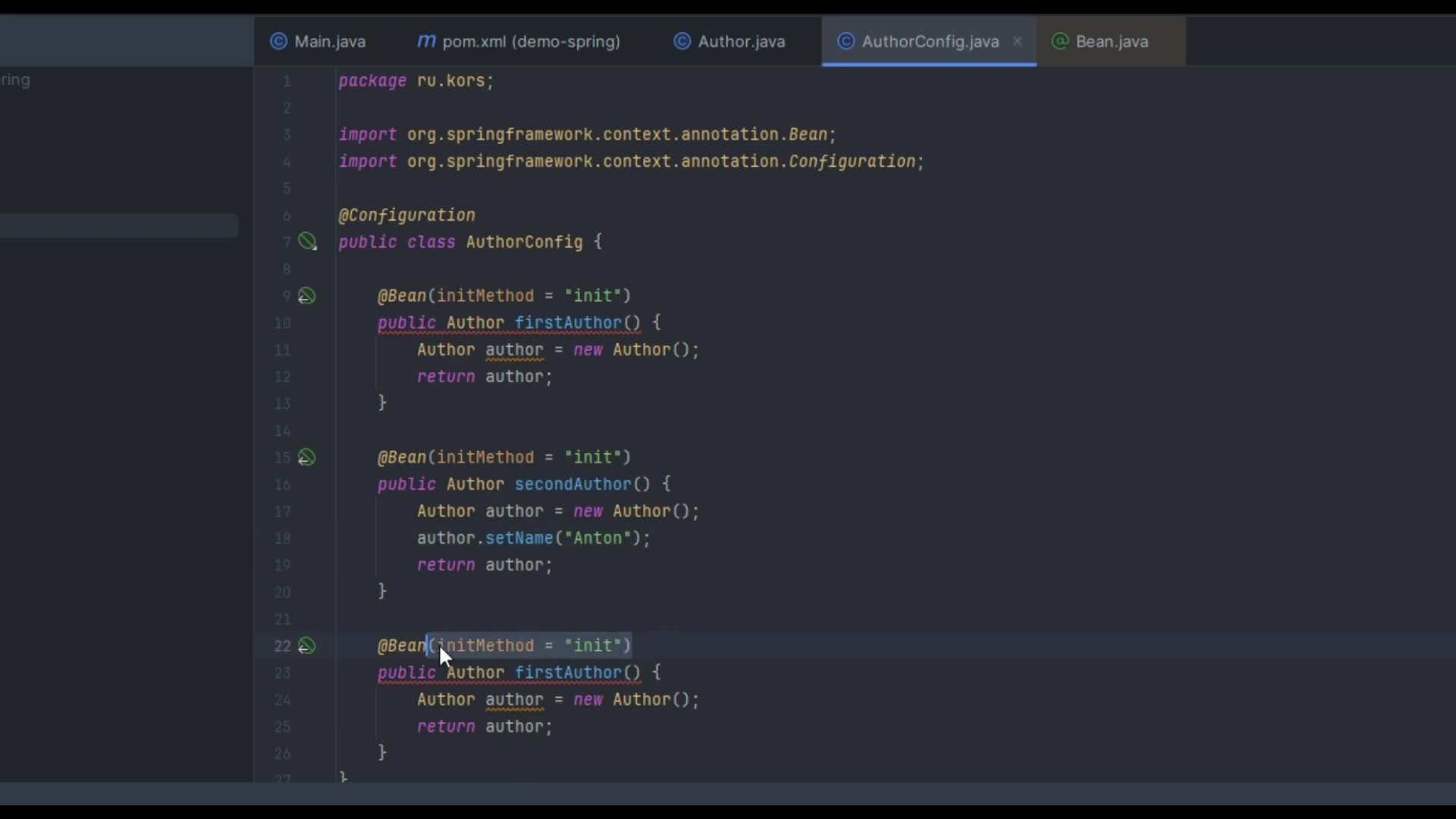The image size is (1456, 819).
Task: Click the firstAuthor method name on line 10
Action: click(x=568, y=323)
